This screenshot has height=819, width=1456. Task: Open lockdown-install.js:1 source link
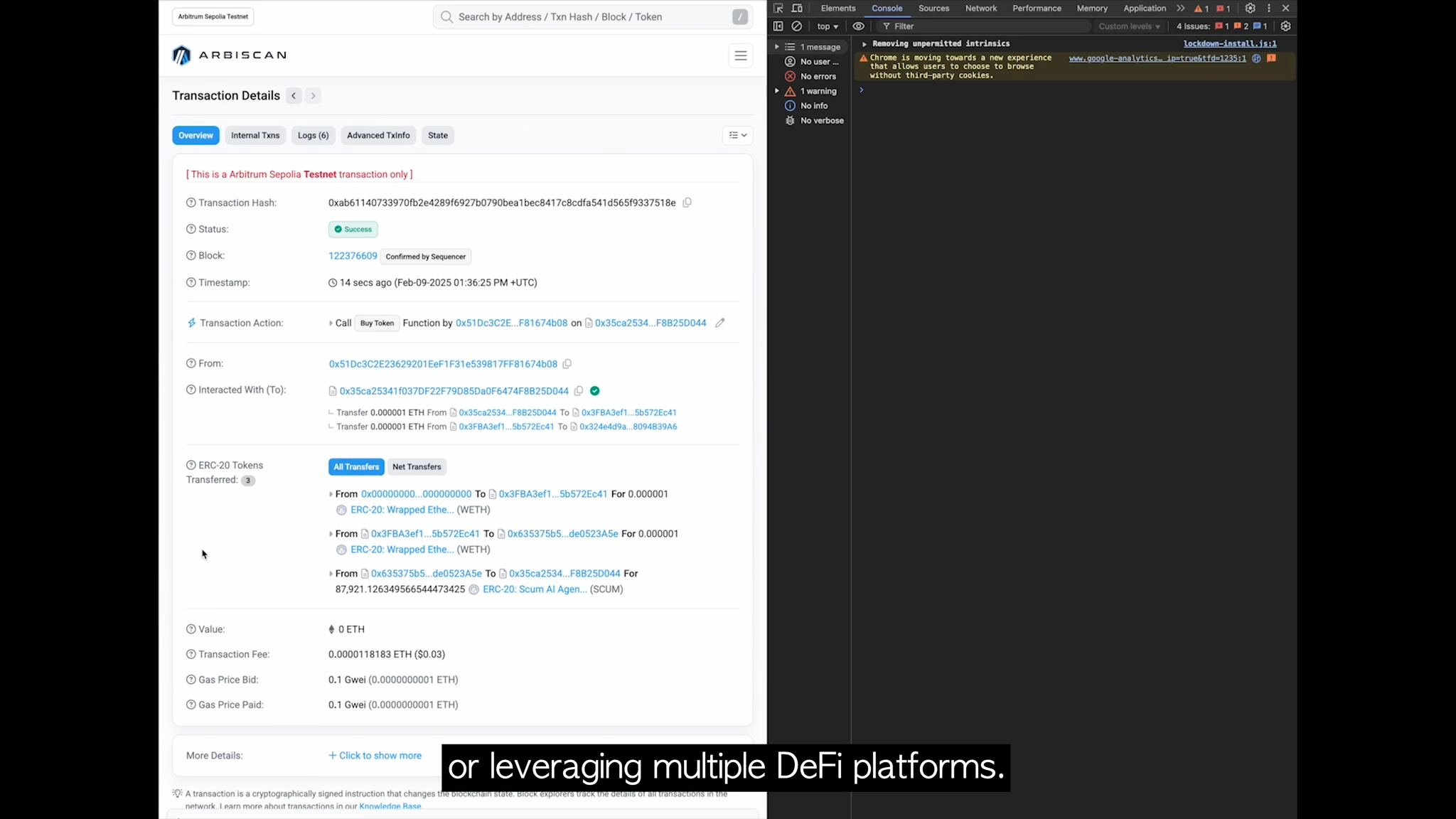pyautogui.click(x=1230, y=44)
